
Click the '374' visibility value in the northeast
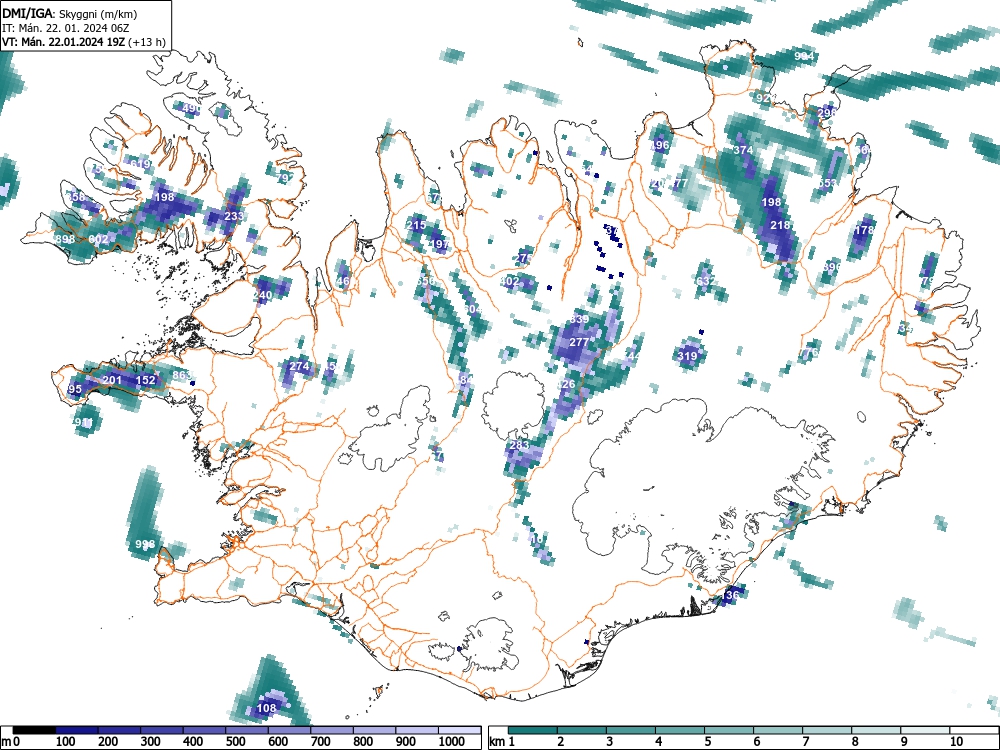[743, 151]
